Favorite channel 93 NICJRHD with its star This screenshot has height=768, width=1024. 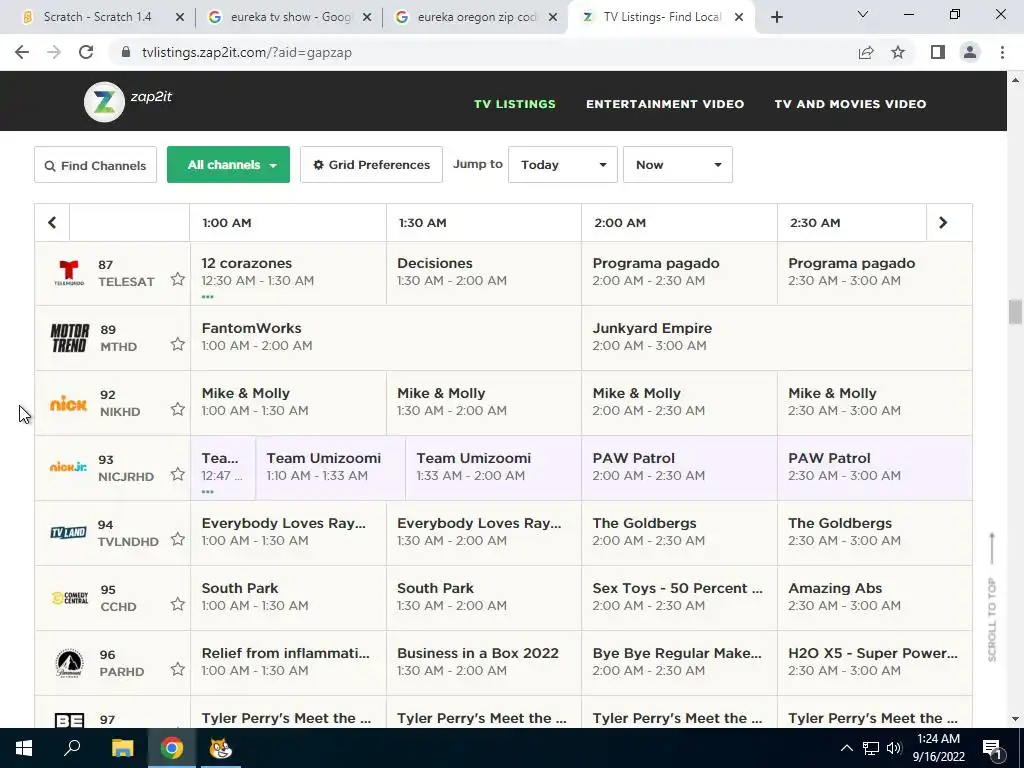click(x=178, y=474)
